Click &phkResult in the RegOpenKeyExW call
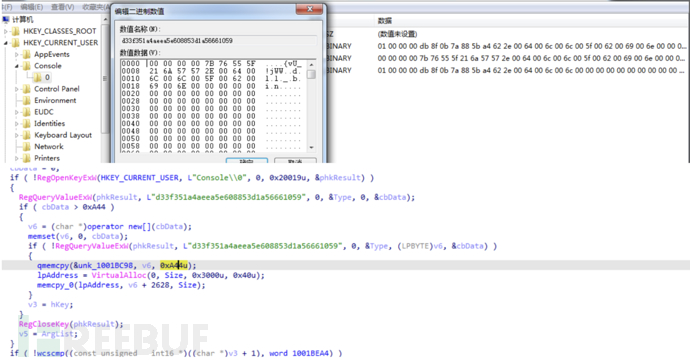 [338, 178]
